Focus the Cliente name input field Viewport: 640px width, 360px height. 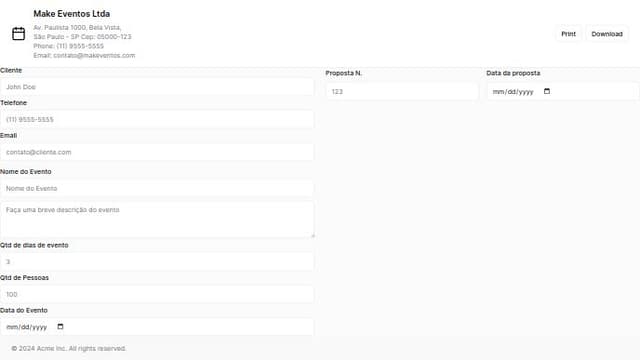pos(157,87)
